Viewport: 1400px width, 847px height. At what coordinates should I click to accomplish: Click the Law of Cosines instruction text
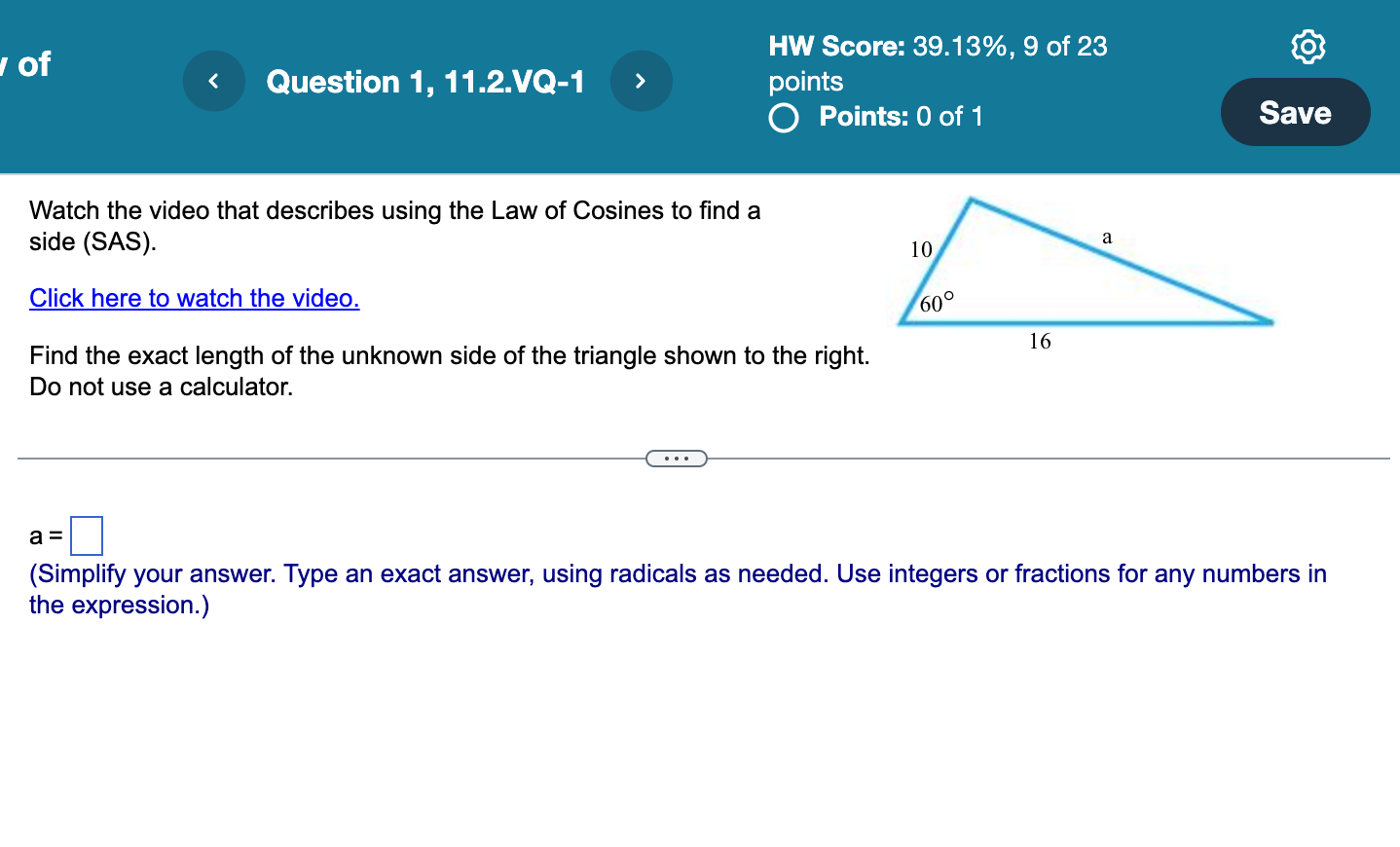[394, 226]
